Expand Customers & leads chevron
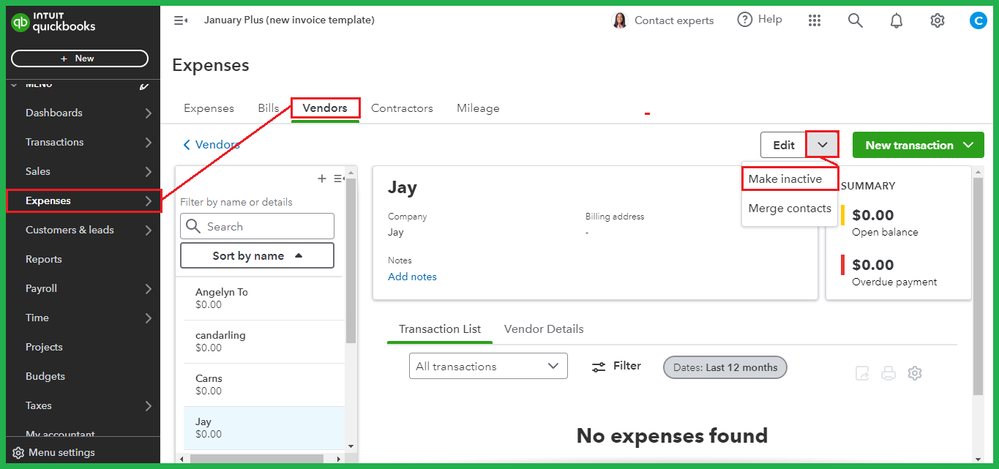Viewport: 999px width, 469px height. click(148, 231)
